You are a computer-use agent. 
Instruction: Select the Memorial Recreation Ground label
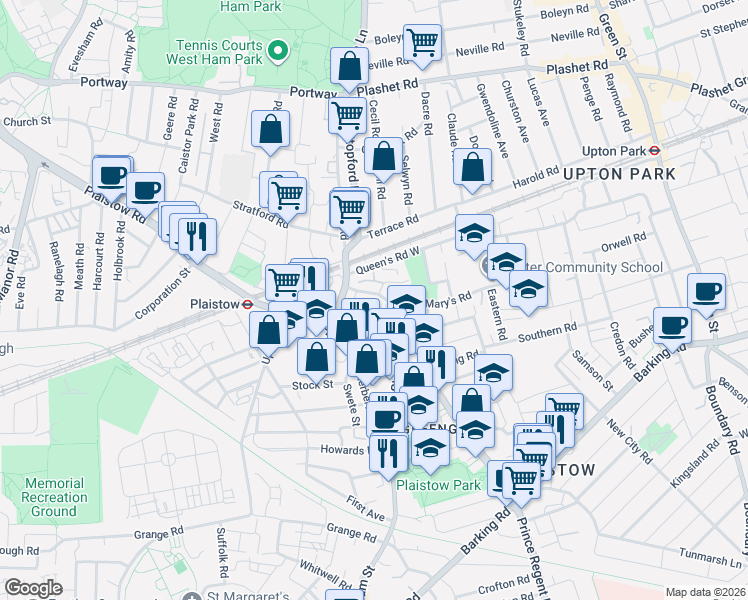54,497
